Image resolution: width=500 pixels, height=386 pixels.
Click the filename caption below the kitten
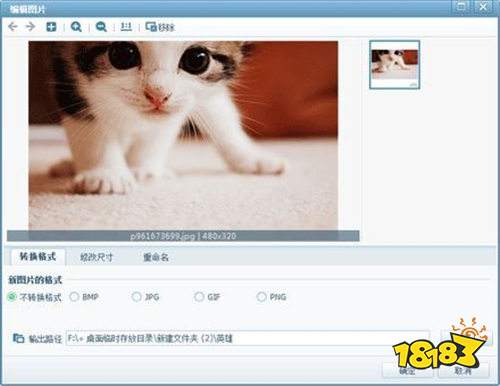tap(183, 236)
